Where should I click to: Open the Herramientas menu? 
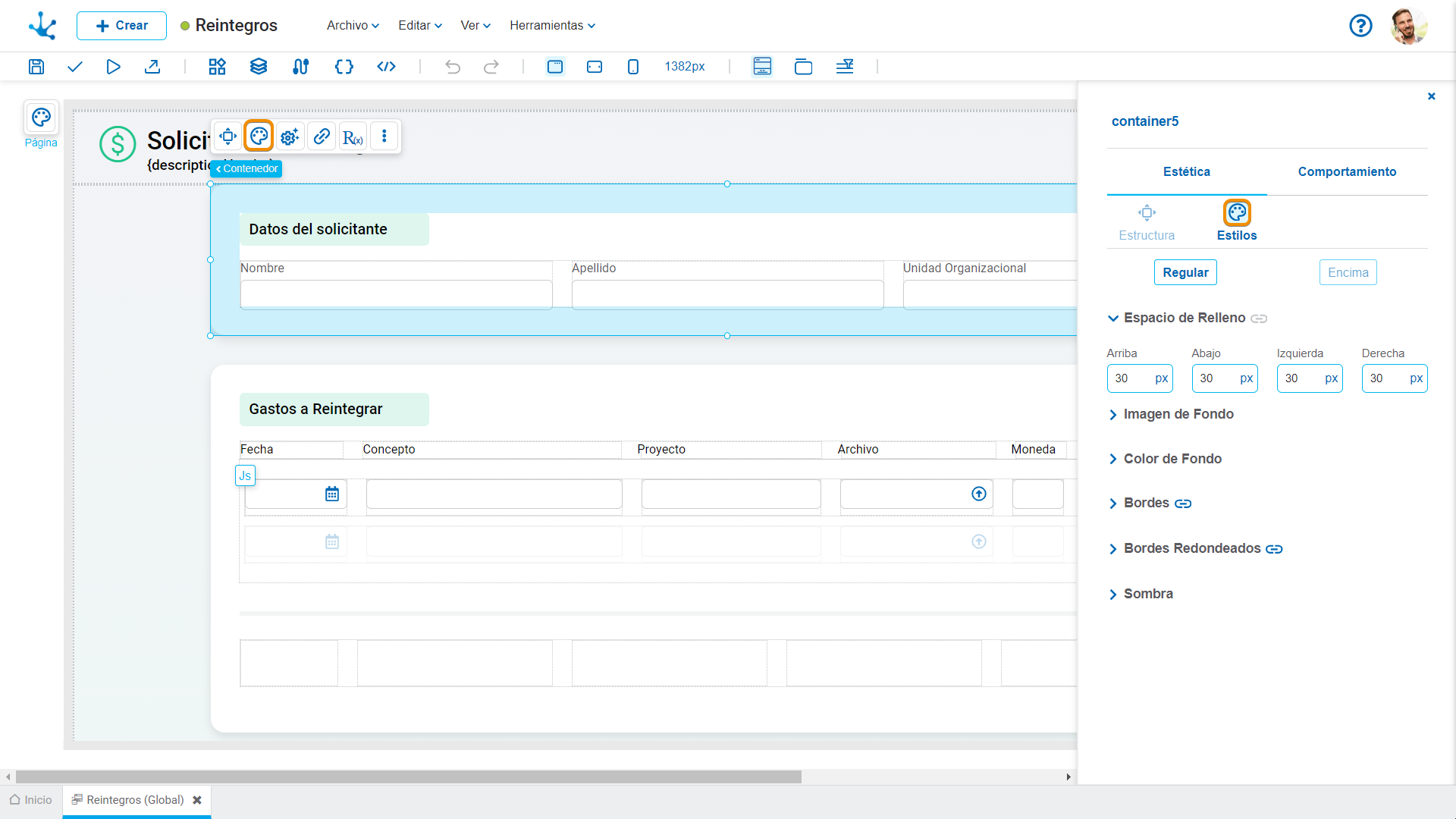point(552,26)
